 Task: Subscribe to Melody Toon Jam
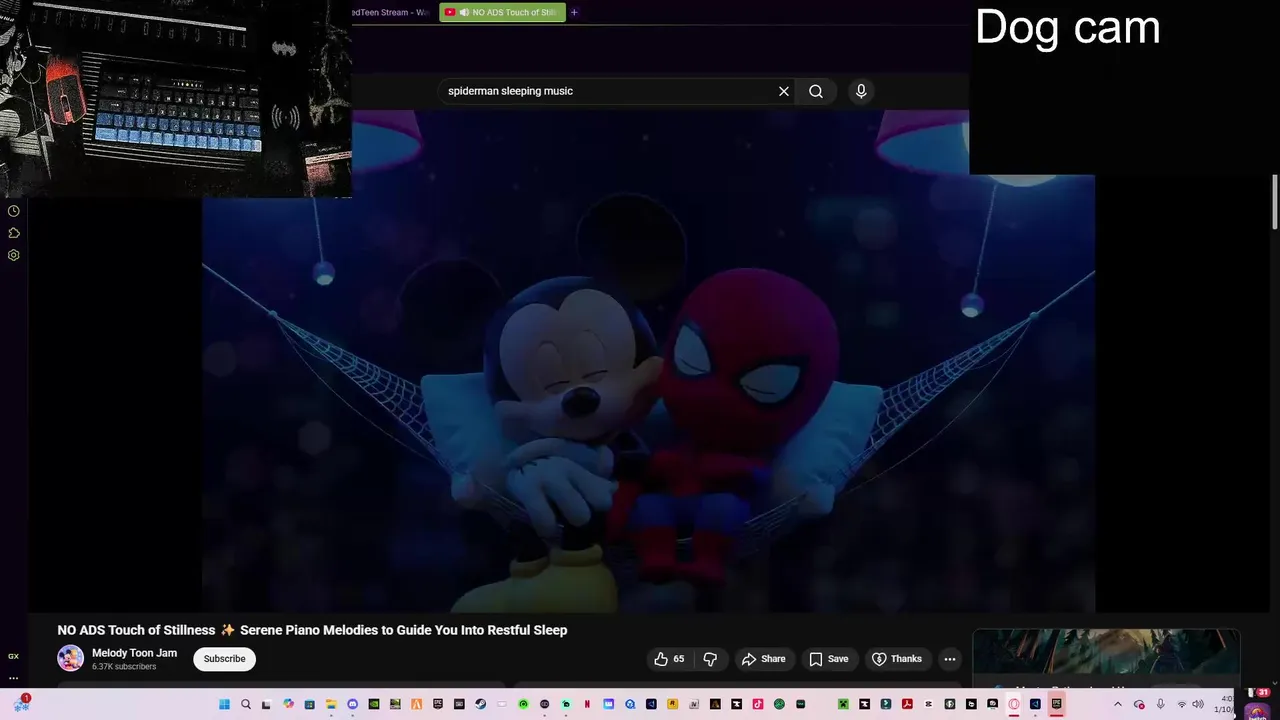(225, 659)
